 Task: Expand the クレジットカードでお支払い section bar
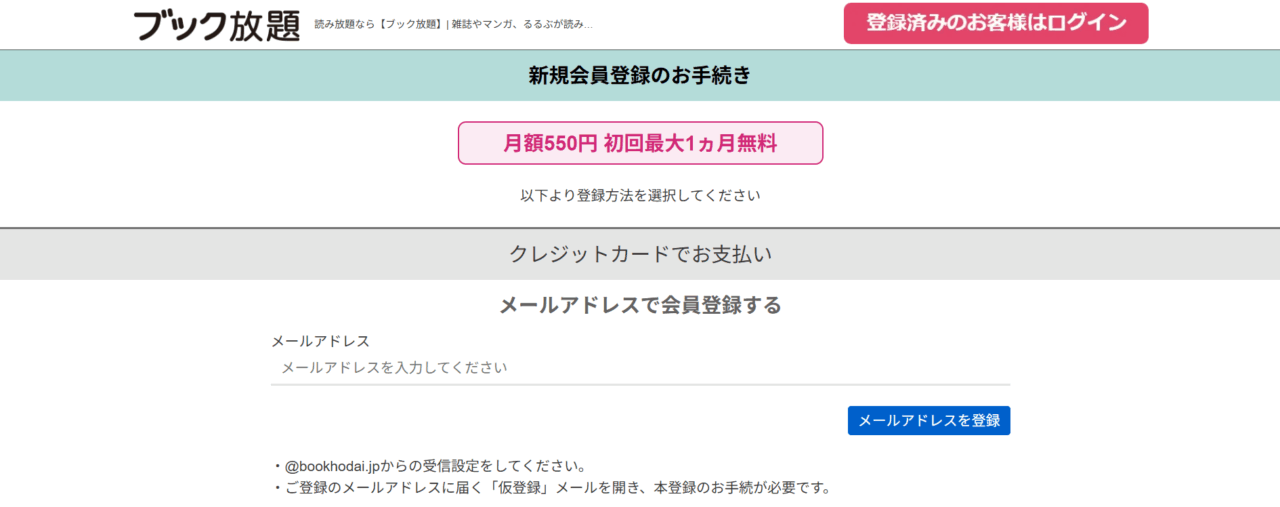click(x=640, y=254)
